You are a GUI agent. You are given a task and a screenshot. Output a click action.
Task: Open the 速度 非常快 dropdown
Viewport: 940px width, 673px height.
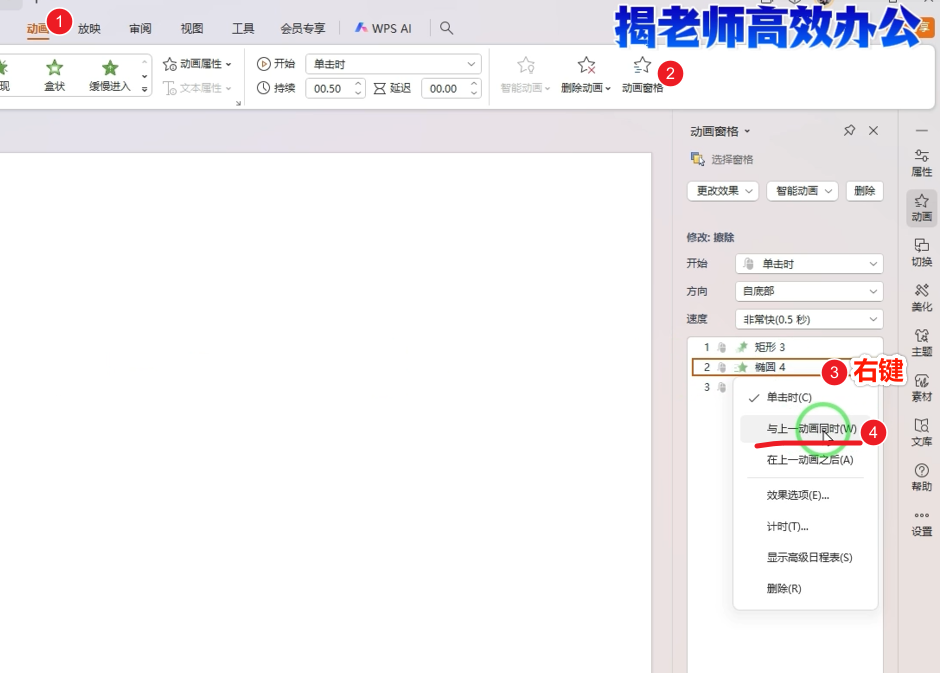pyautogui.click(x=808, y=319)
